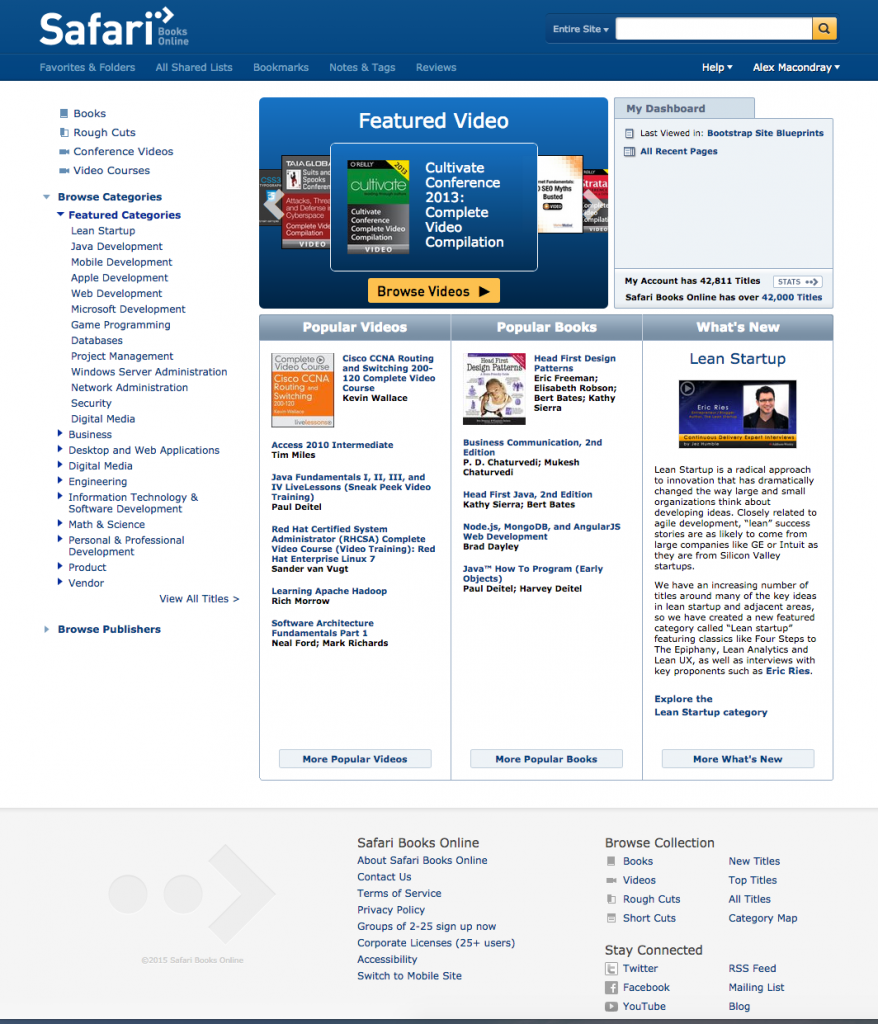Open Notes & Tags

tap(362, 67)
